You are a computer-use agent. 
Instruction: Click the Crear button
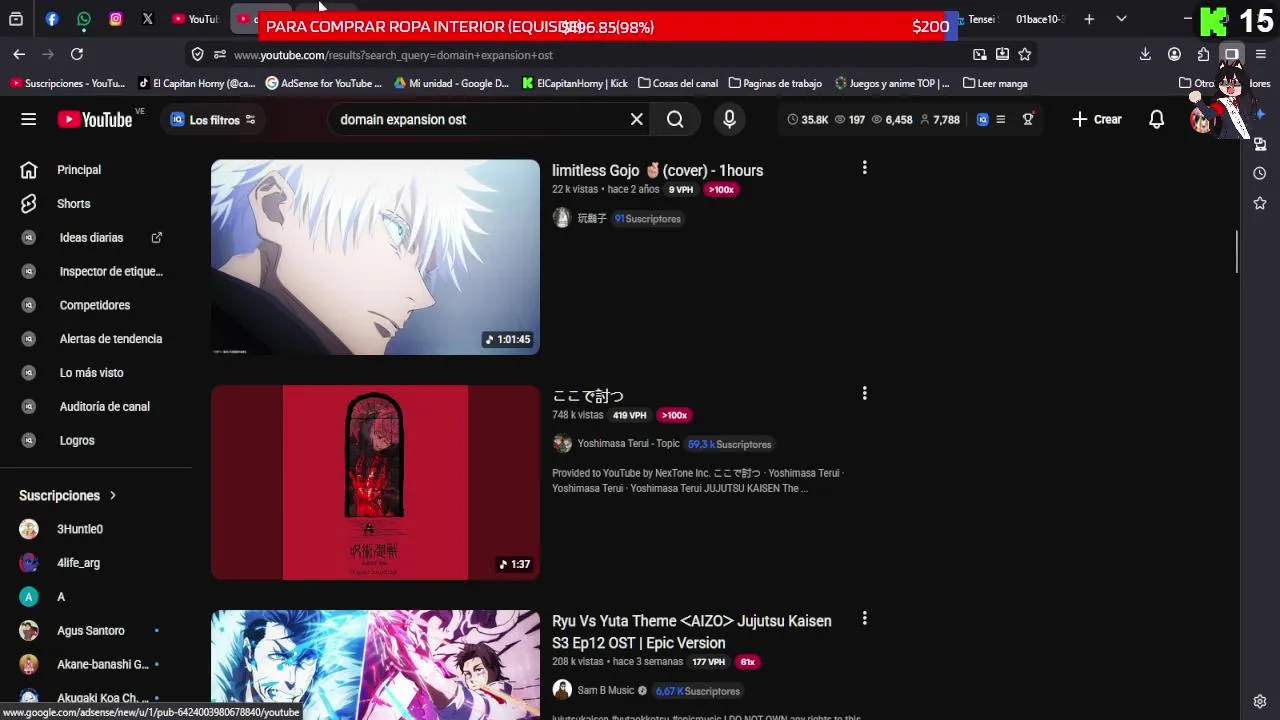(1097, 119)
